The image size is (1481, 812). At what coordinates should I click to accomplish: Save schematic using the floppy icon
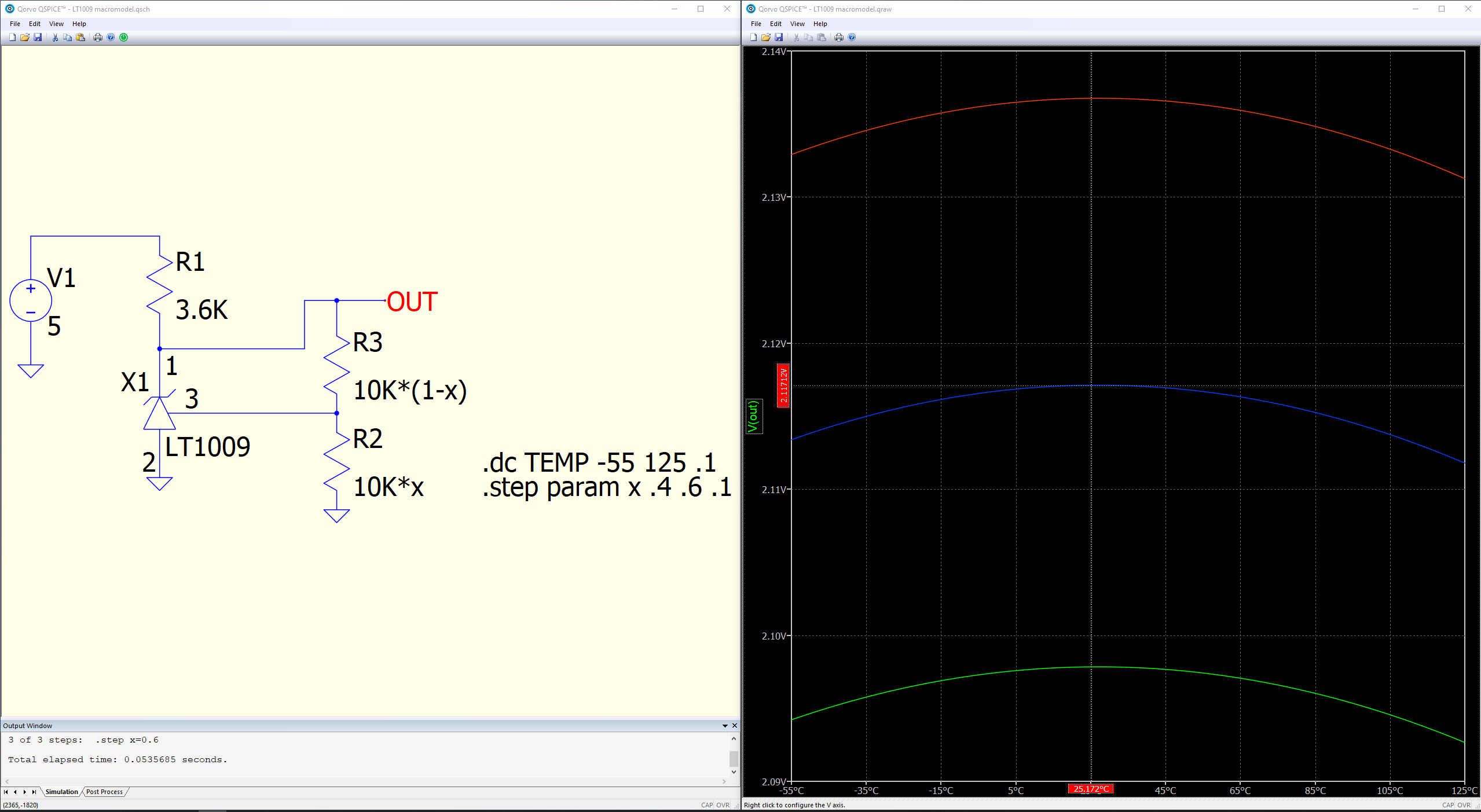[x=38, y=37]
